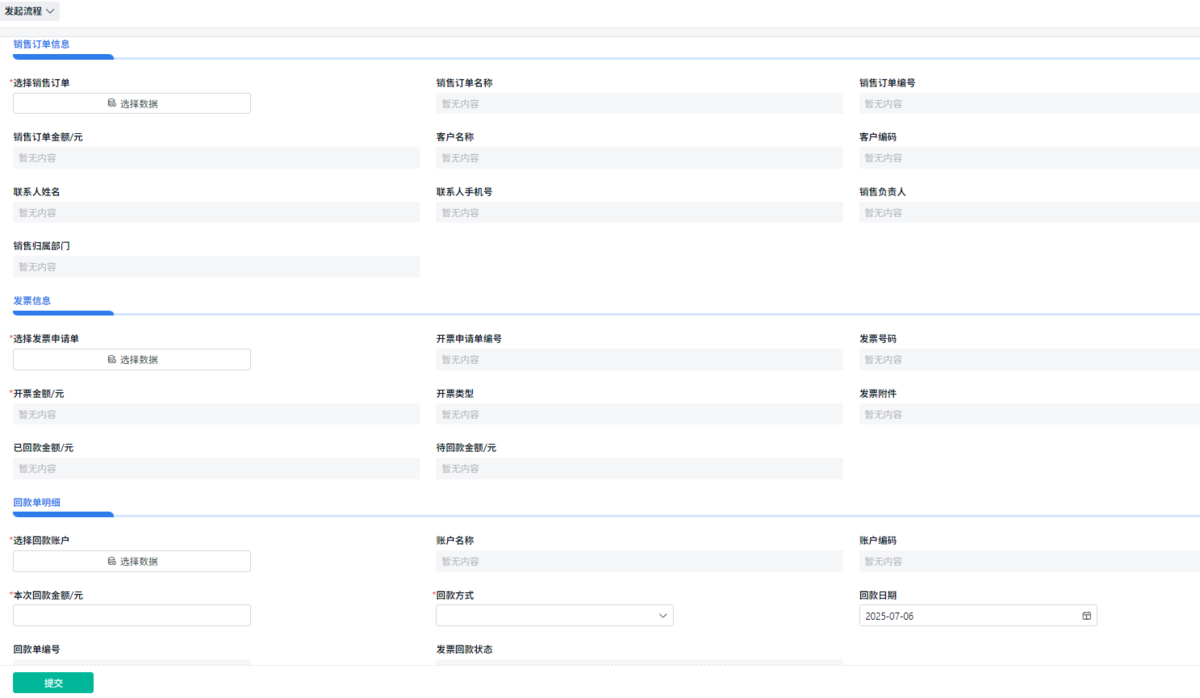This screenshot has height=698, width=1200.
Task: Select the 回款单明细 section tab
Action: tap(37, 502)
